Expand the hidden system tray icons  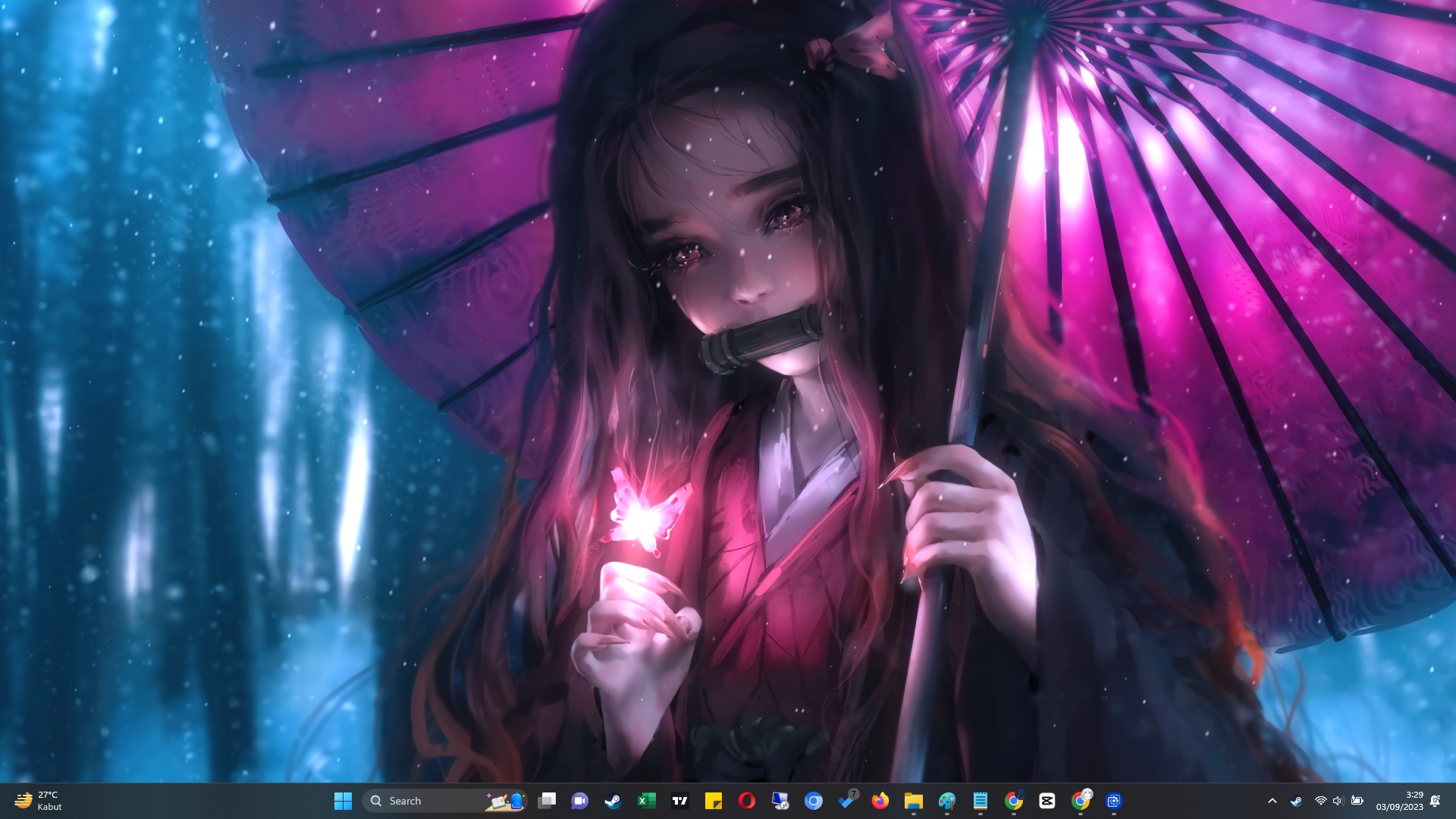(1272, 801)
